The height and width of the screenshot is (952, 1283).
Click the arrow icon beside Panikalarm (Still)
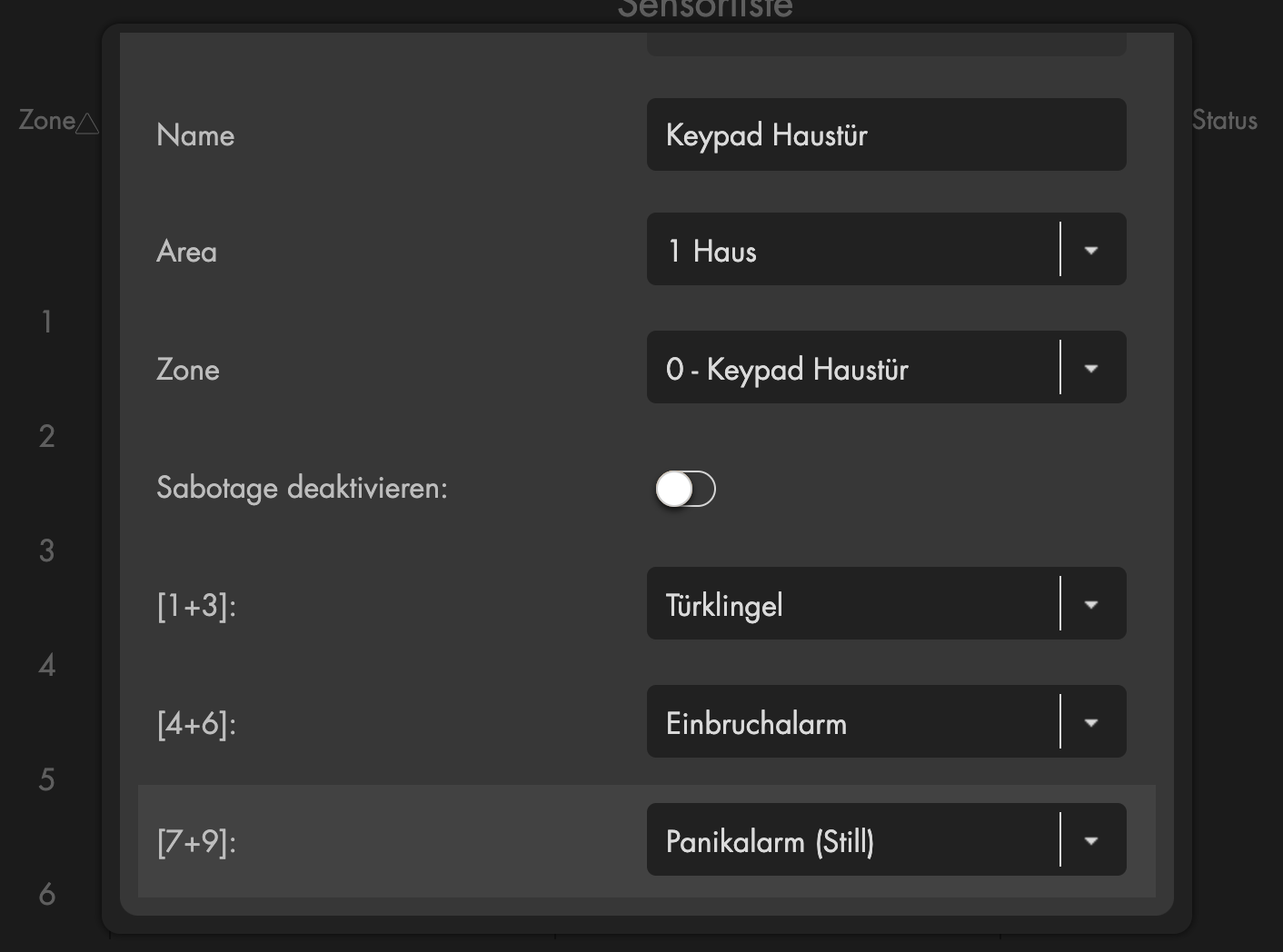coord(1091,840)
